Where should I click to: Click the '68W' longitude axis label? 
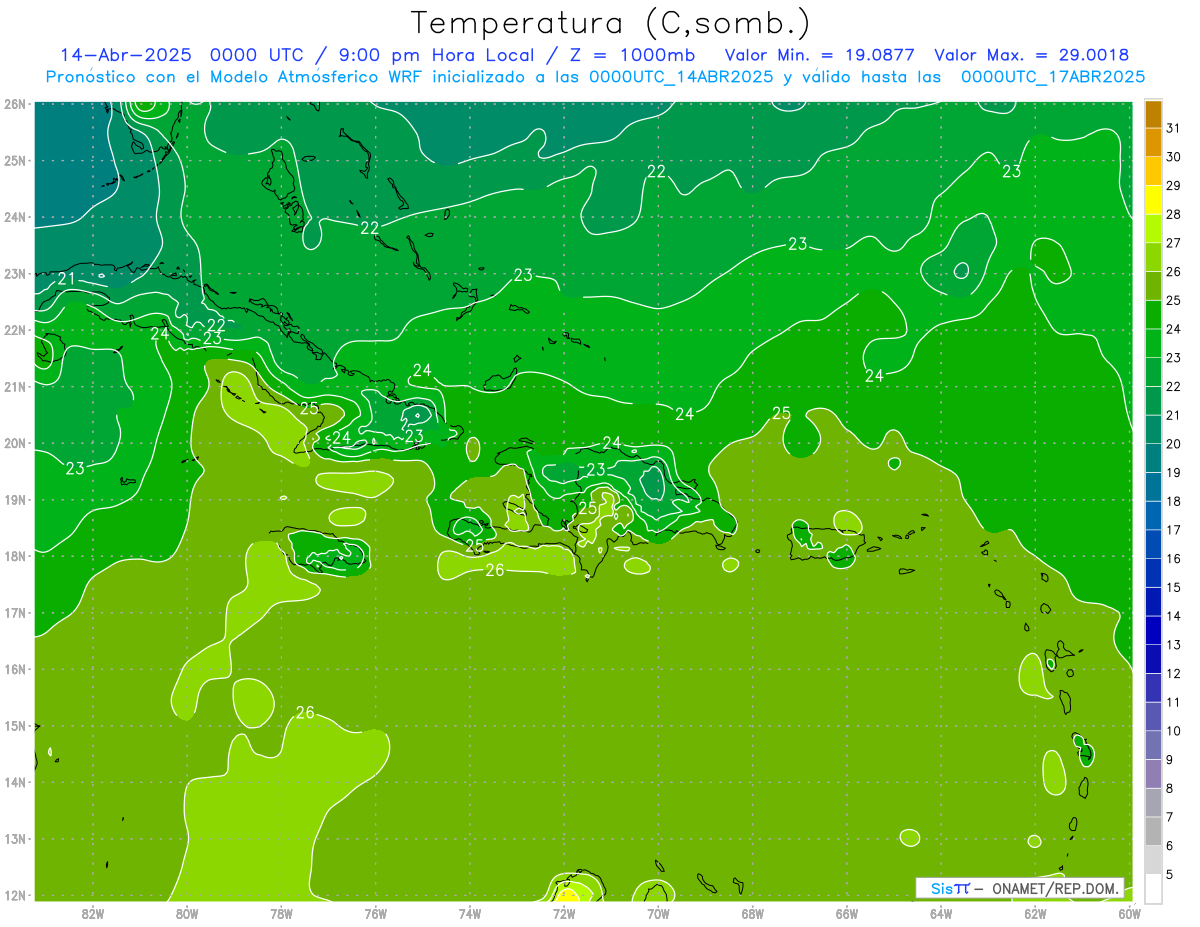click(753, 913)
